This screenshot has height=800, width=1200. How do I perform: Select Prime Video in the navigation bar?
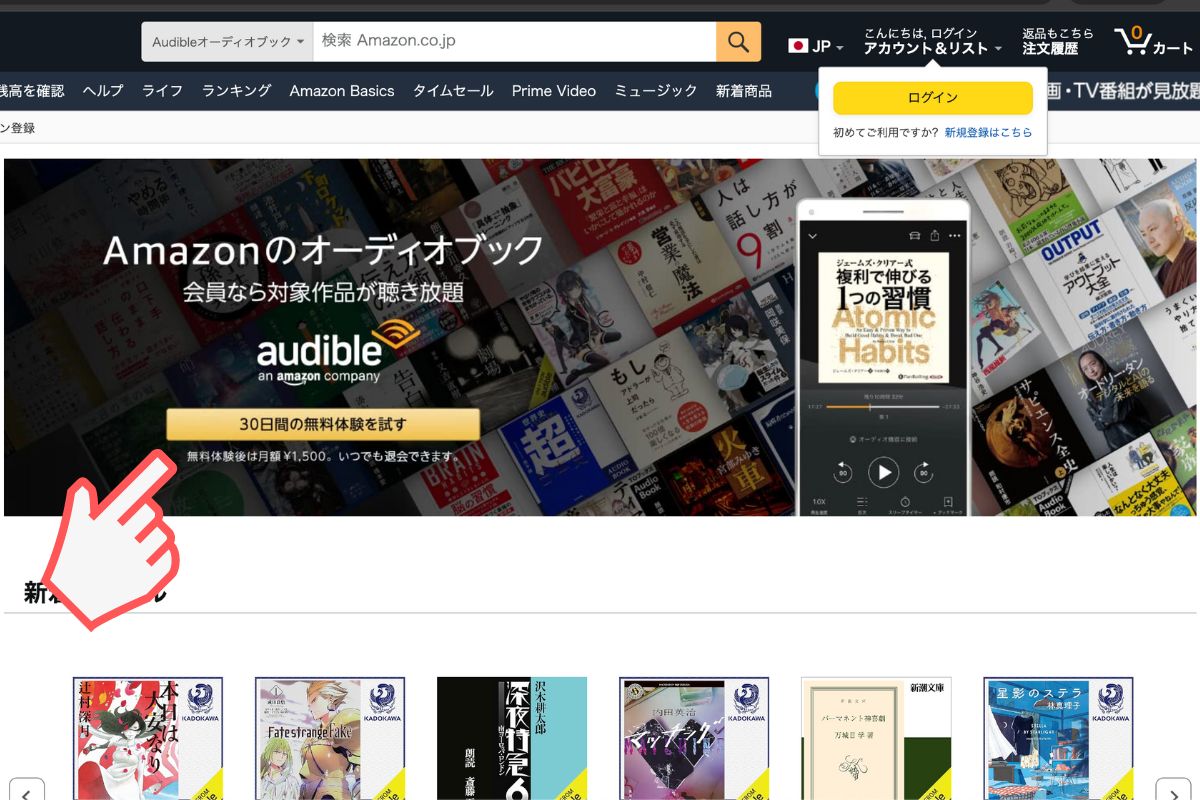pyautogui.click(x=553, y=90)
